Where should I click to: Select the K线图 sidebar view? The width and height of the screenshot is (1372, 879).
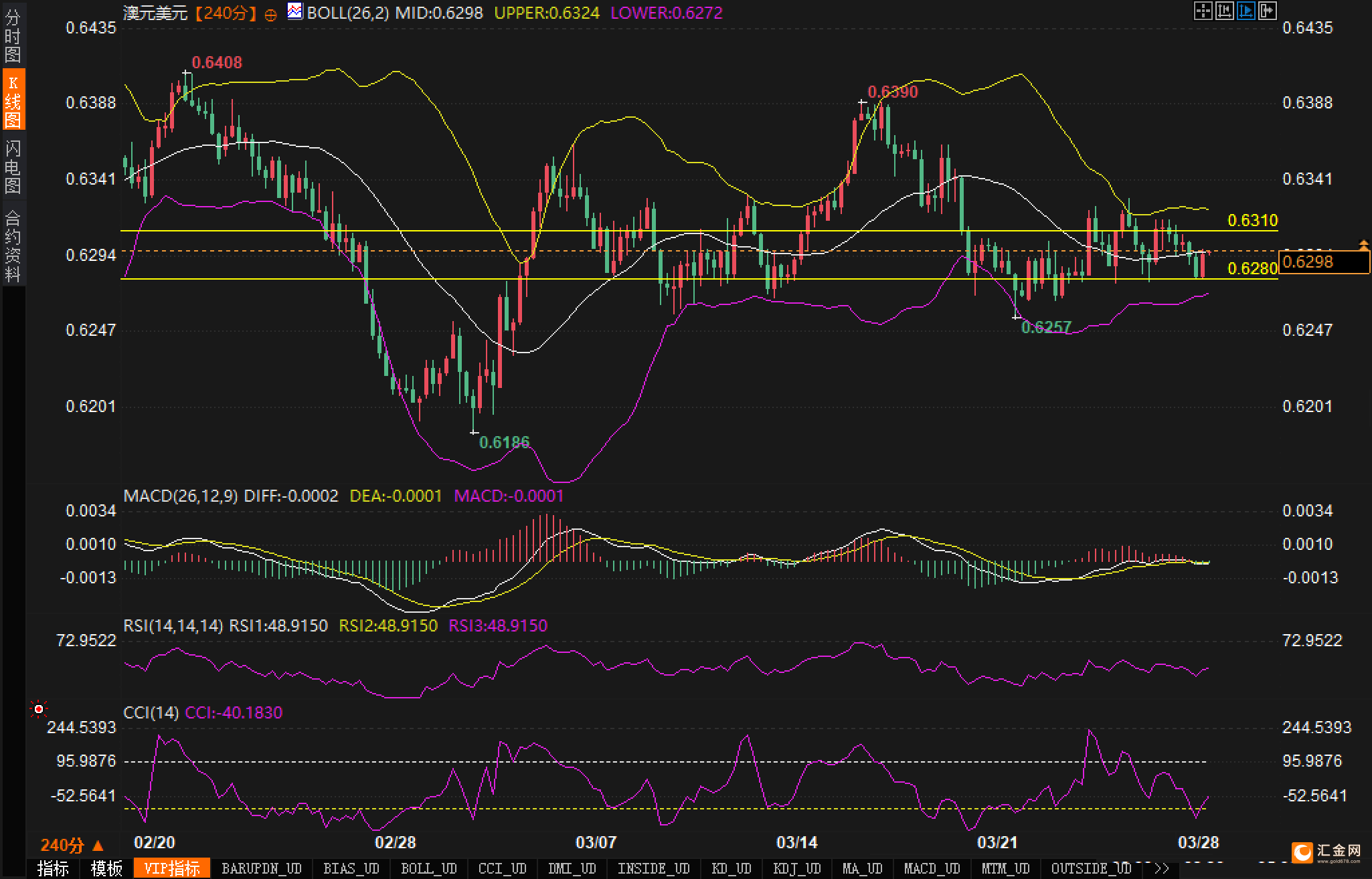[x=13, y=100]
